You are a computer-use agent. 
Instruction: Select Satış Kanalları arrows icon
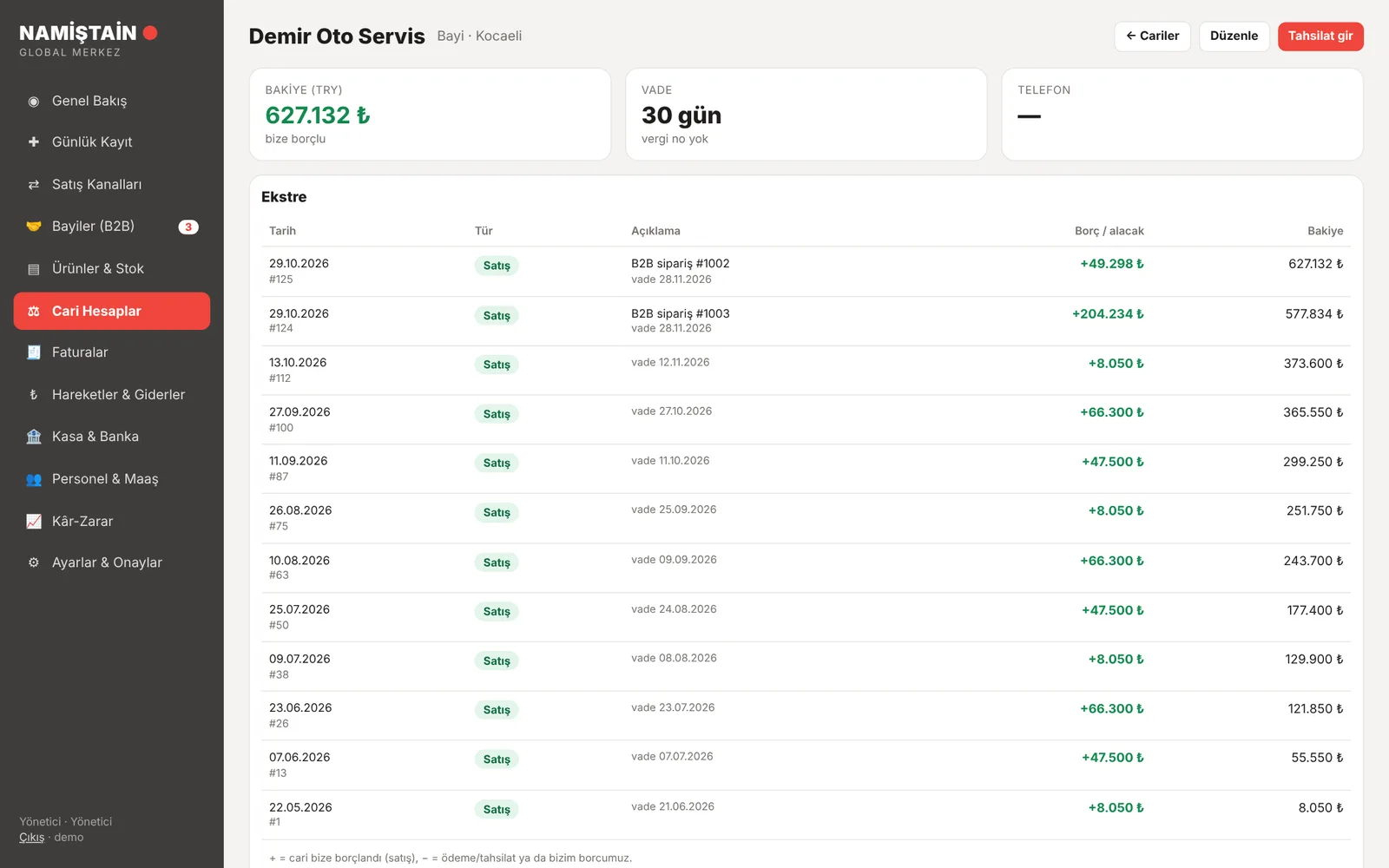pyautogui.click(x=34, y=185)
